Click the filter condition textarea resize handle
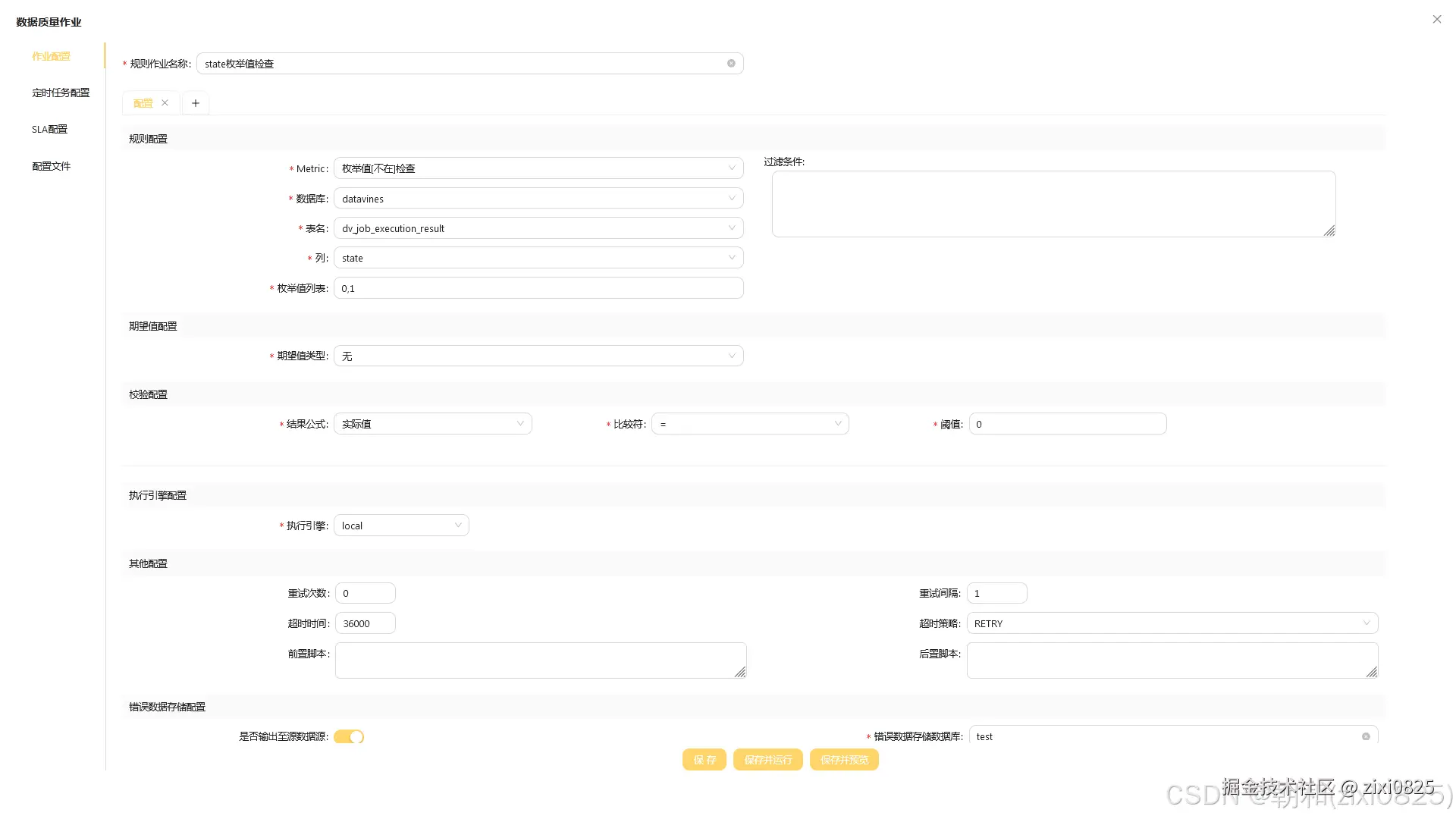Screen dimensions: 1456x819 tap(1329, 231)
